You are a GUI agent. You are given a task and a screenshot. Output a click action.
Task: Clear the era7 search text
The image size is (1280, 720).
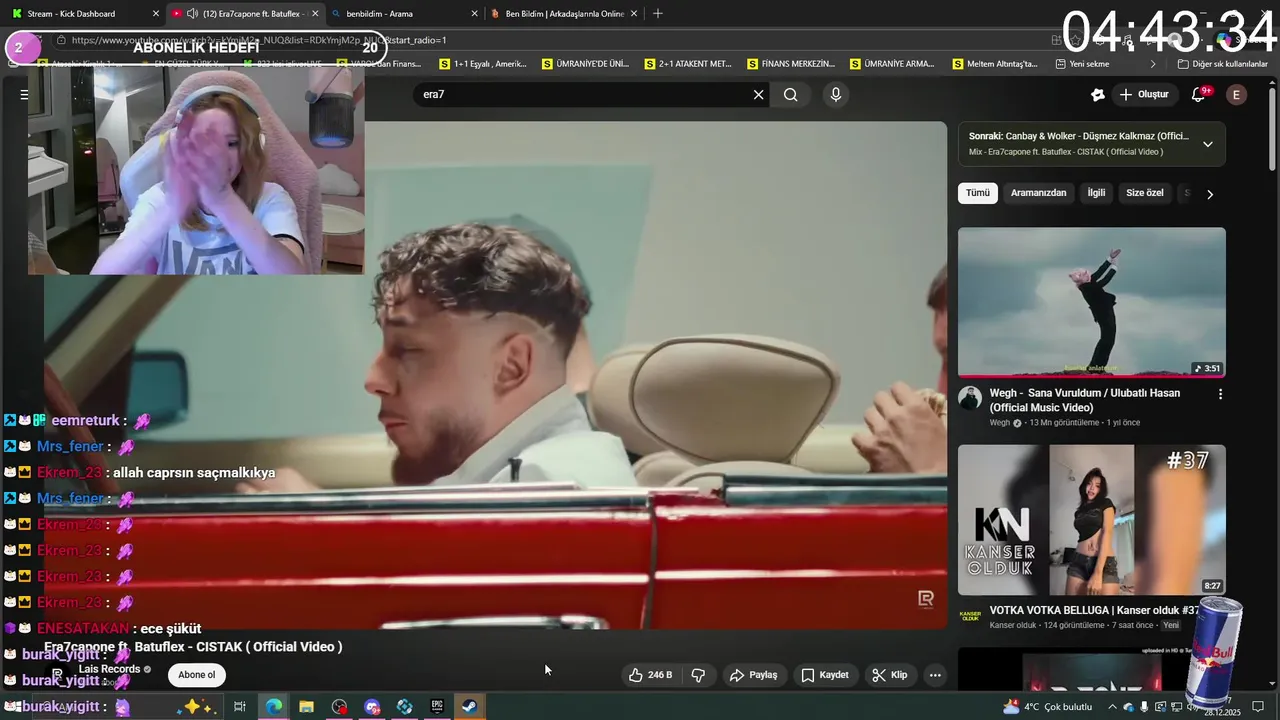[758, 95]
